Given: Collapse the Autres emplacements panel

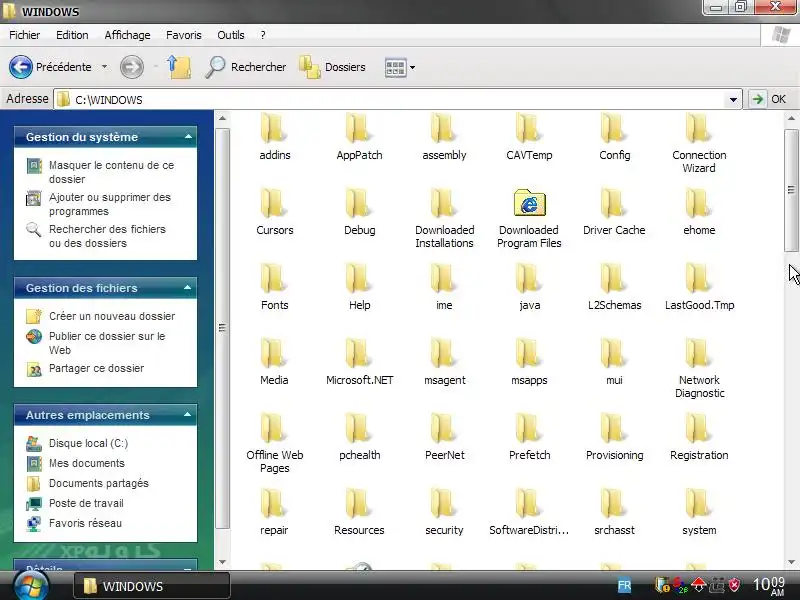Looking at the screenshot, I should (x=188, y=415).
